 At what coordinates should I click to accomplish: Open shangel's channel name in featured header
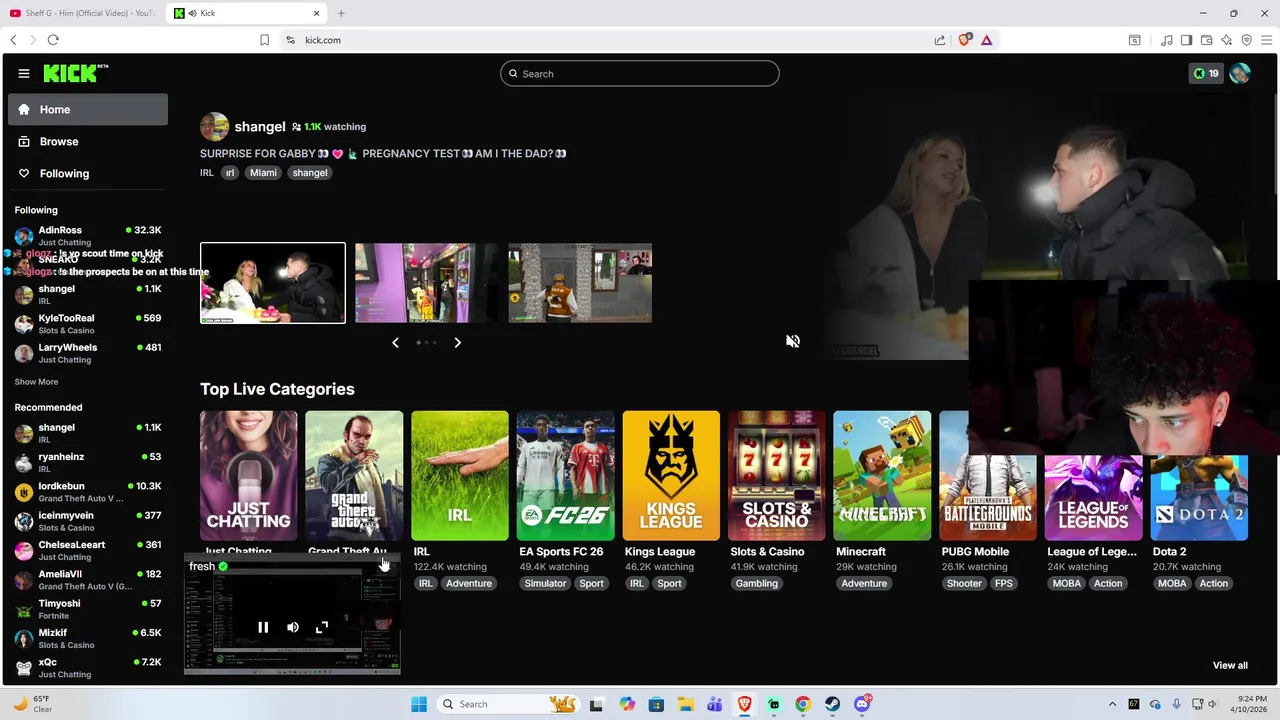pos(260,127)
